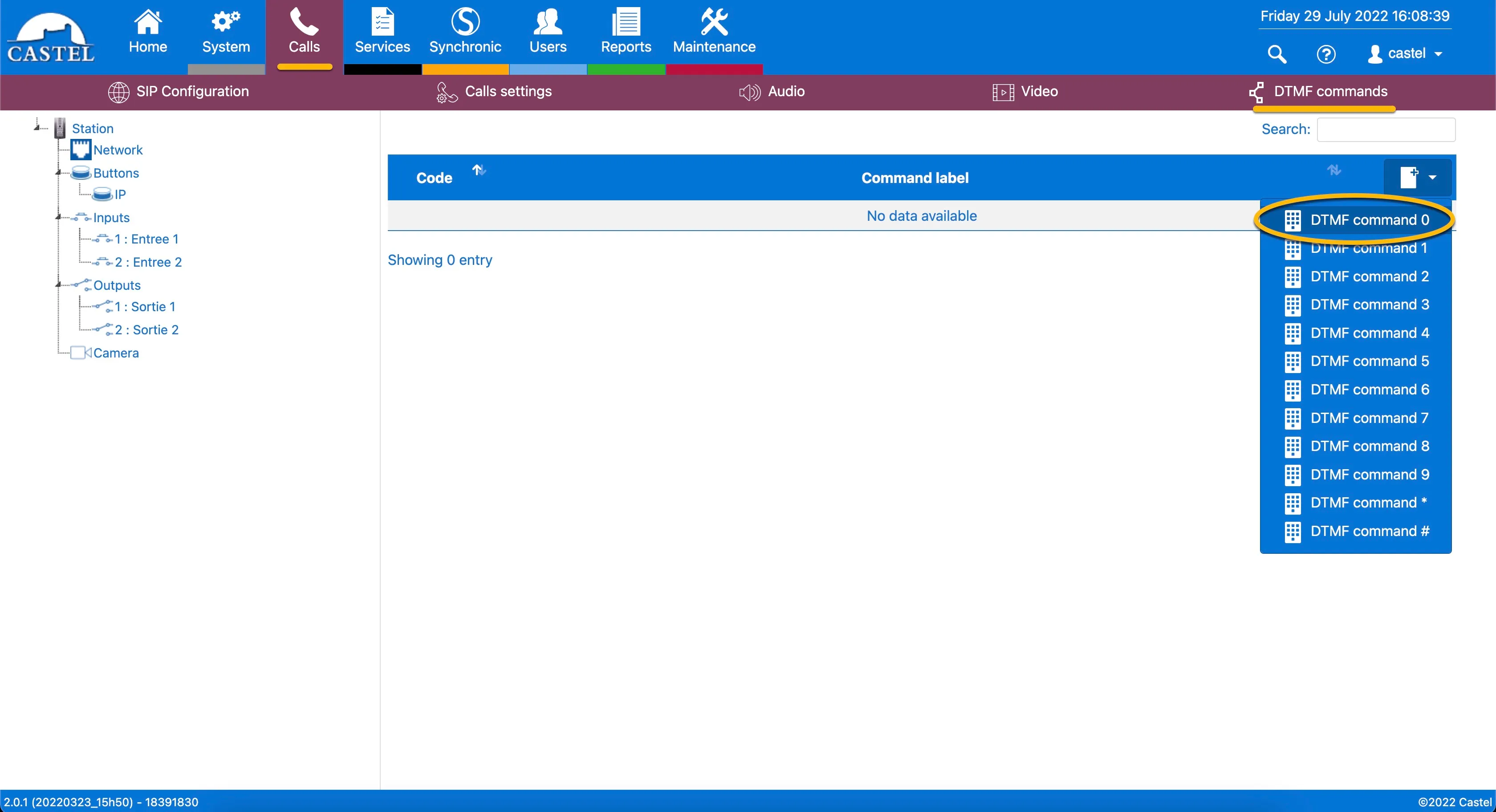The image size is (1496, 812).
Task: Click the Command label column header
Action: click(x=915, y=178)
